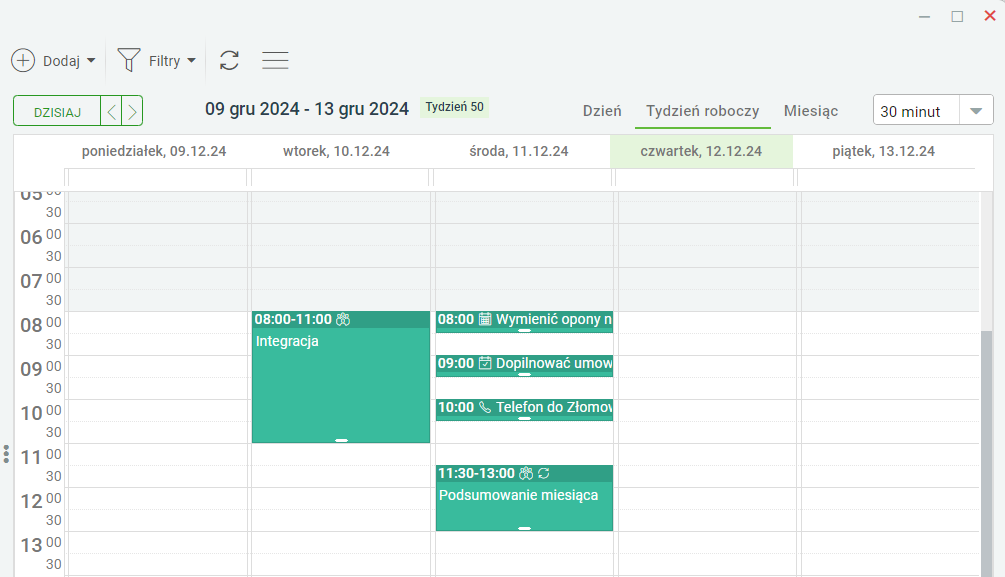Select środa, 11.12.24 column header
The width and height of the screenshot is (1005, 577).
point(519,151)
